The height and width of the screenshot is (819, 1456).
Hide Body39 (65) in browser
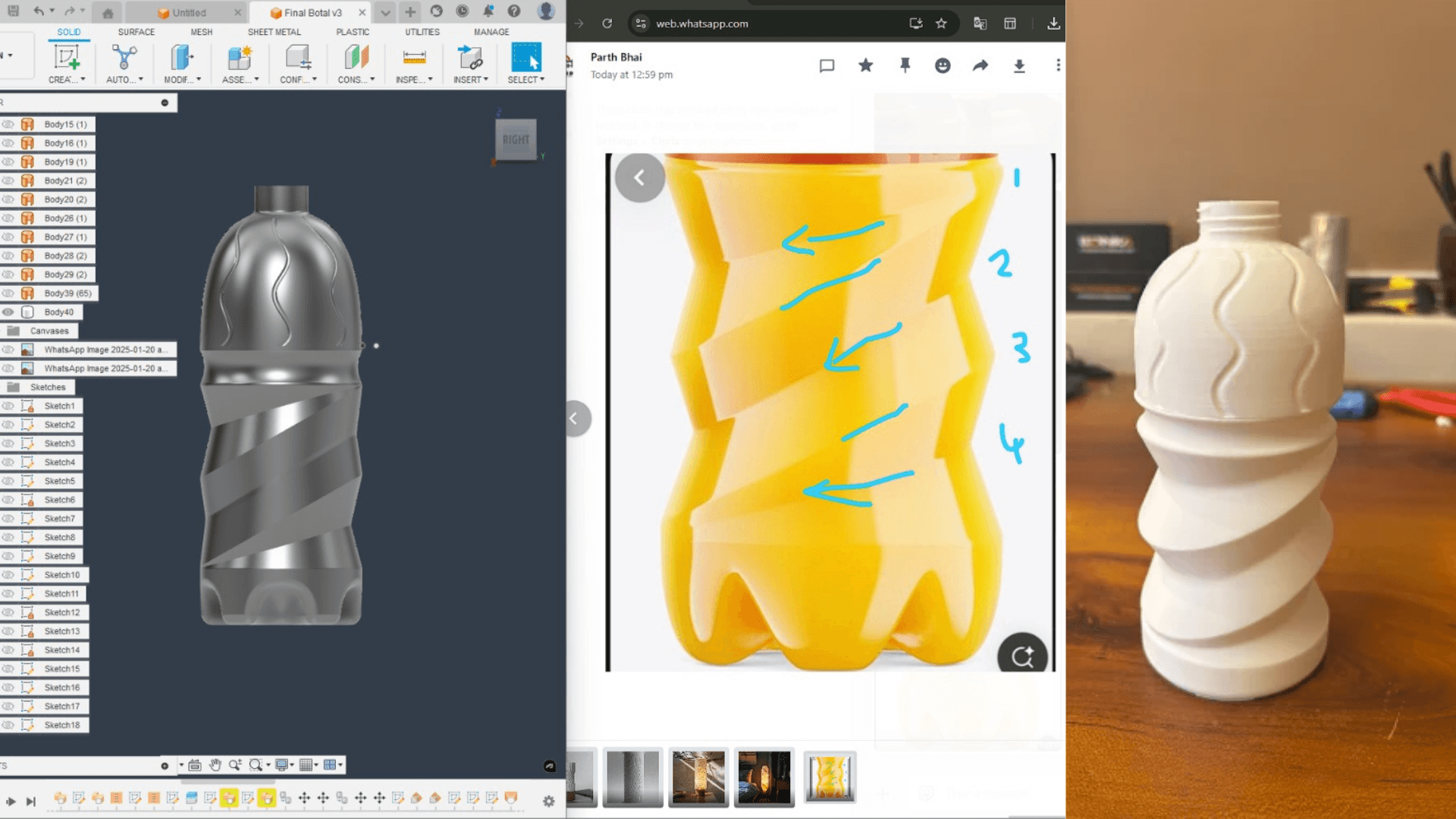click(8, 293)
